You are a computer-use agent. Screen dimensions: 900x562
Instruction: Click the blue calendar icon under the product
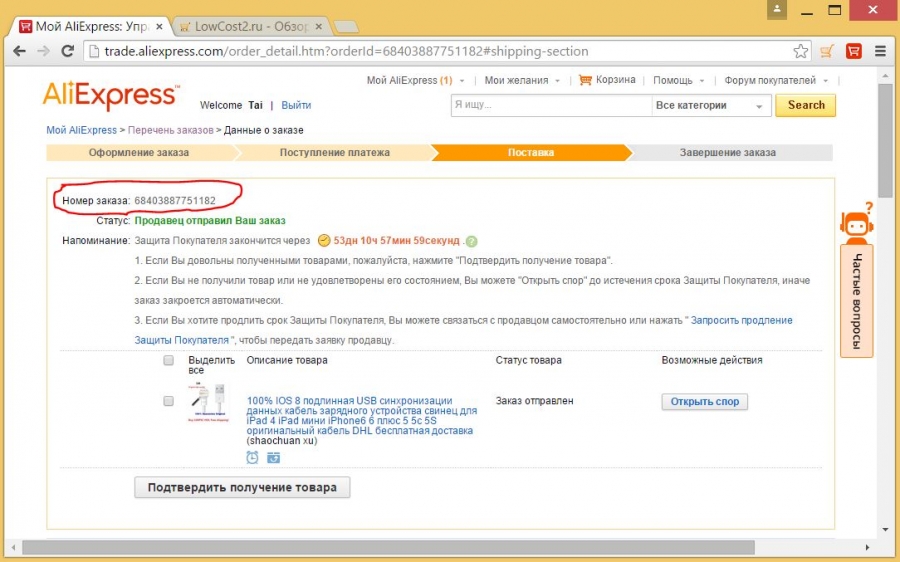tap(273, 457)
